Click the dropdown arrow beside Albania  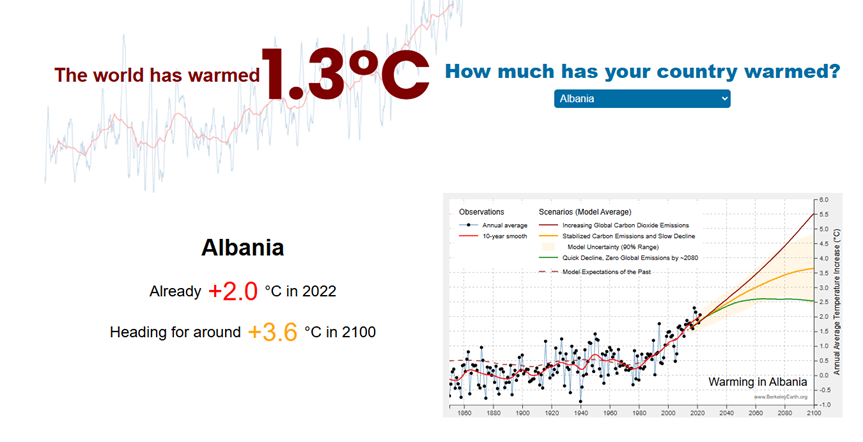[x=723, y=99]
